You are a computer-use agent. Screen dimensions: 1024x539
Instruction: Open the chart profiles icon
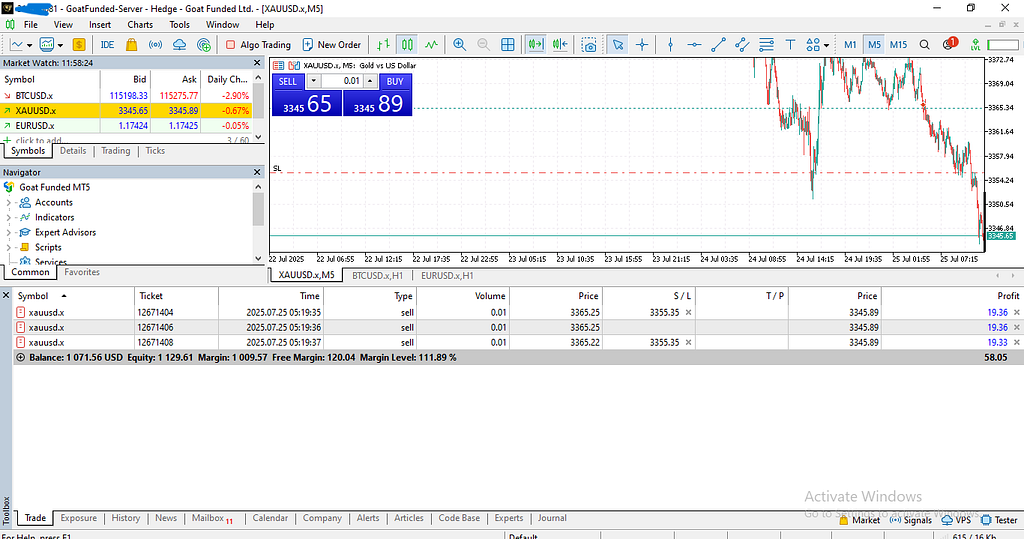[x=46, y=44]
